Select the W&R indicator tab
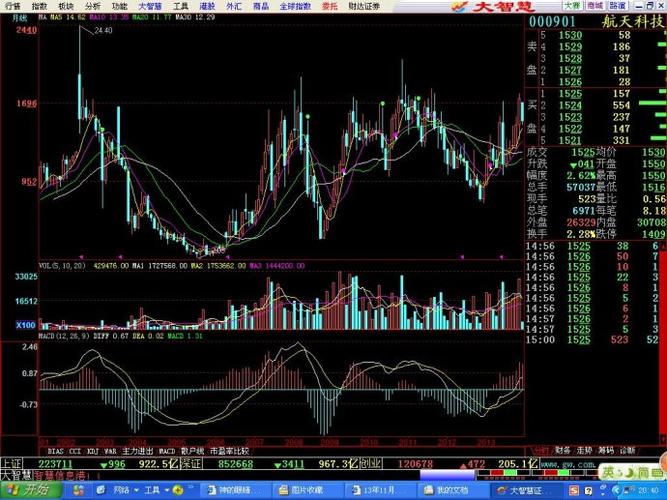This screenshot has width=667, height=500. (x=111, y=451)
